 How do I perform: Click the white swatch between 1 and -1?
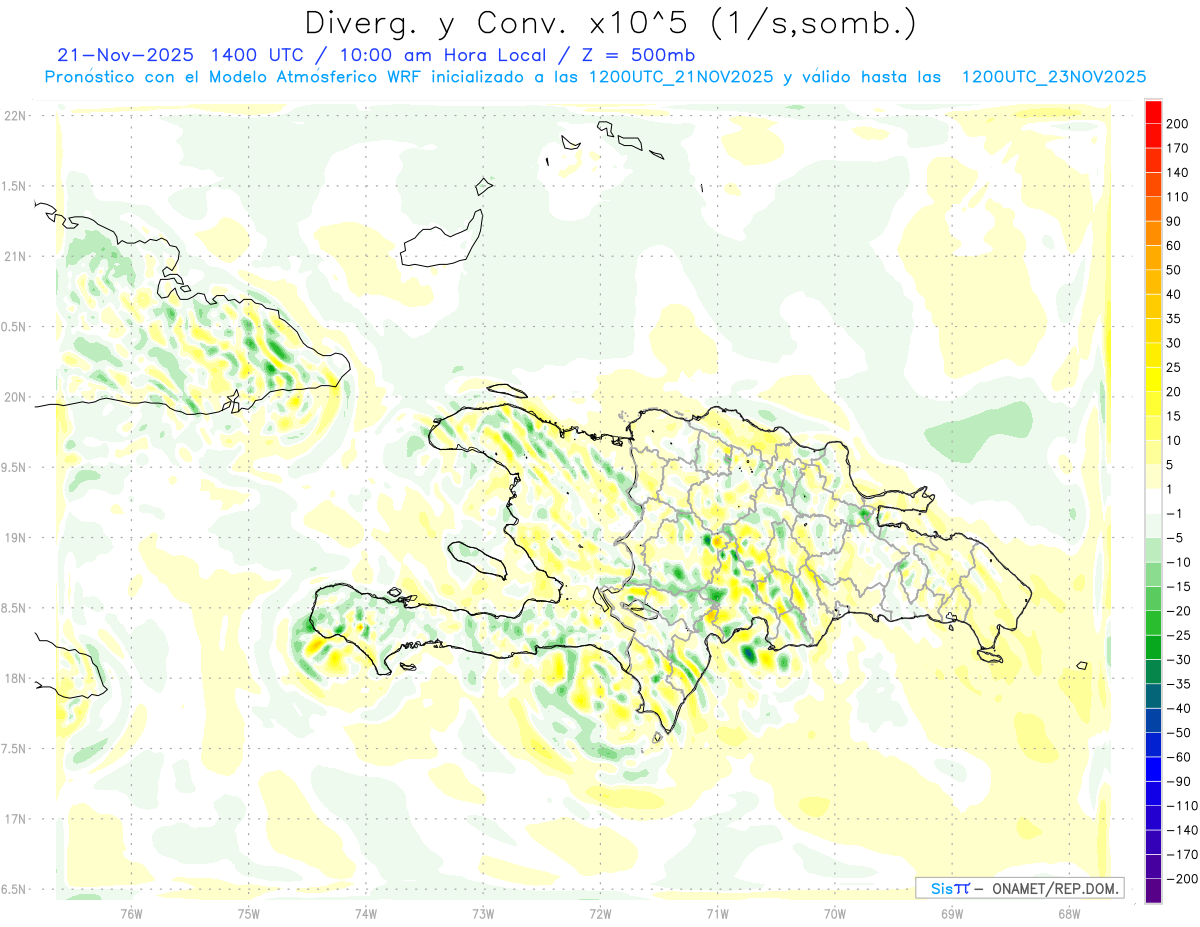(x=1153, y=501)
